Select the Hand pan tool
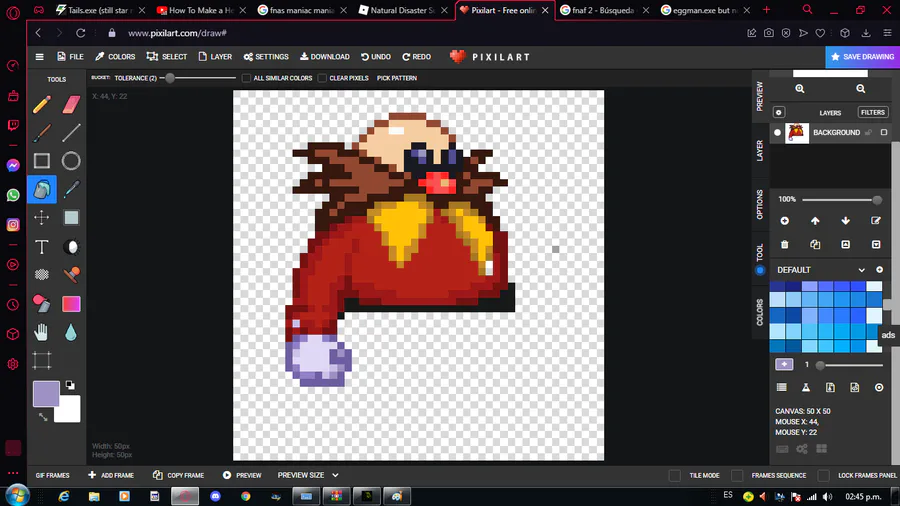 point(42,332)
